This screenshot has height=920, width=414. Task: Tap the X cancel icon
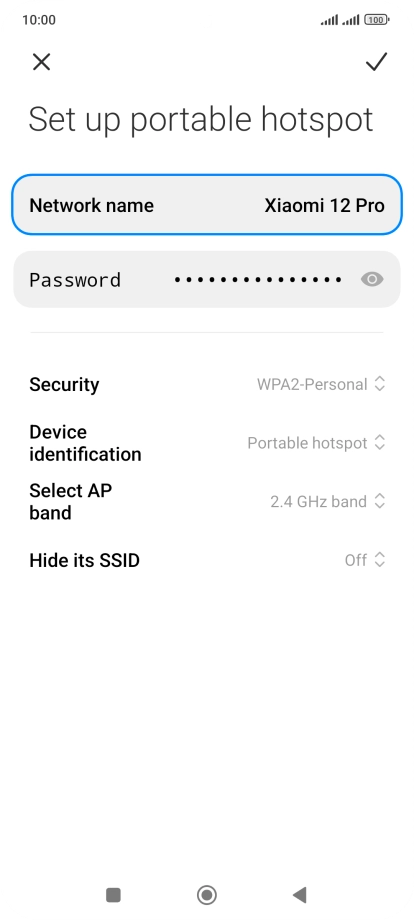[x=41, y=62]
